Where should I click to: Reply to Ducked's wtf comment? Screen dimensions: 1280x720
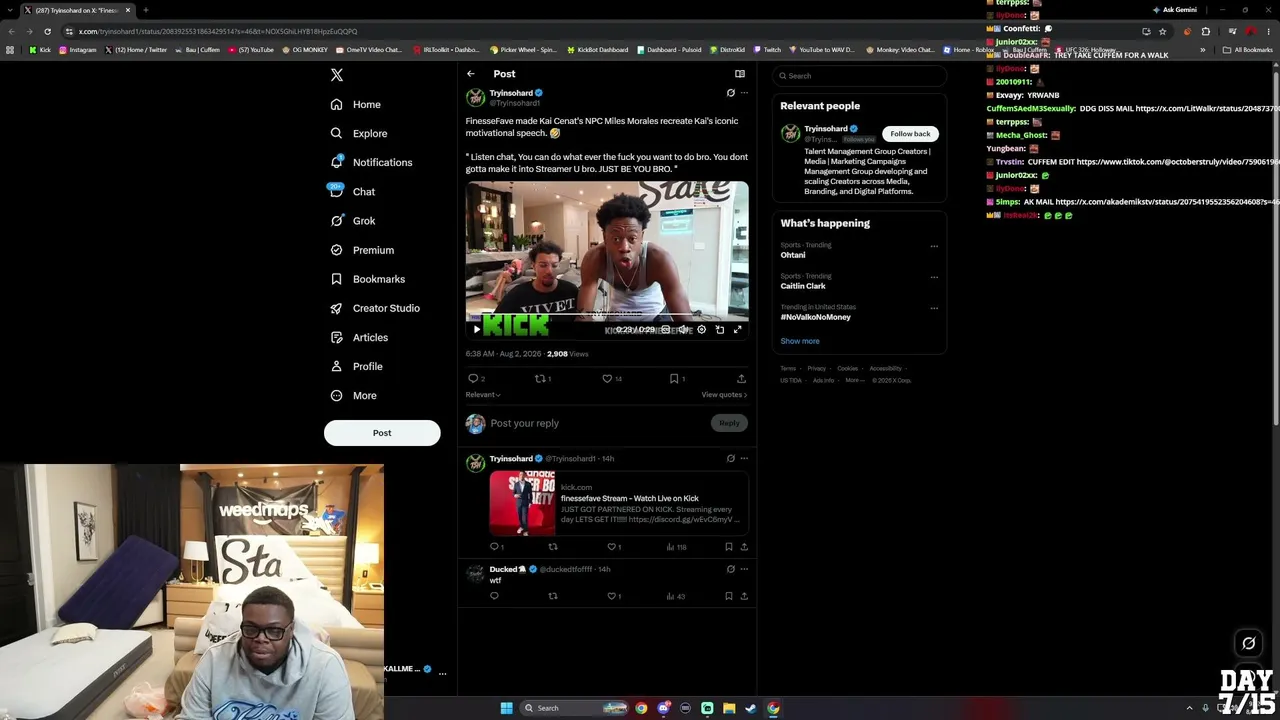[494, 596]
